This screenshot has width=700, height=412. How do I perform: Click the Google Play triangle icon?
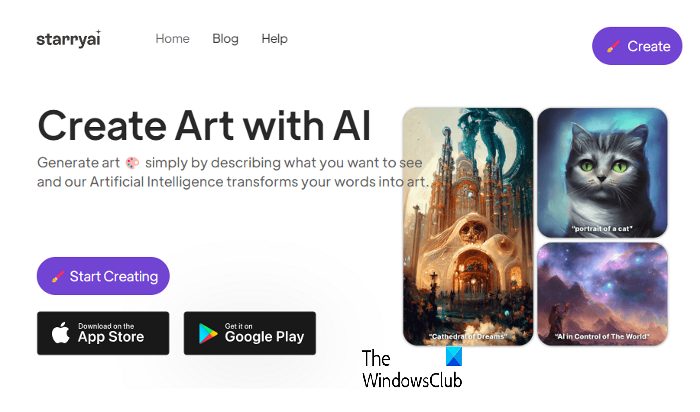click(208, 333)
